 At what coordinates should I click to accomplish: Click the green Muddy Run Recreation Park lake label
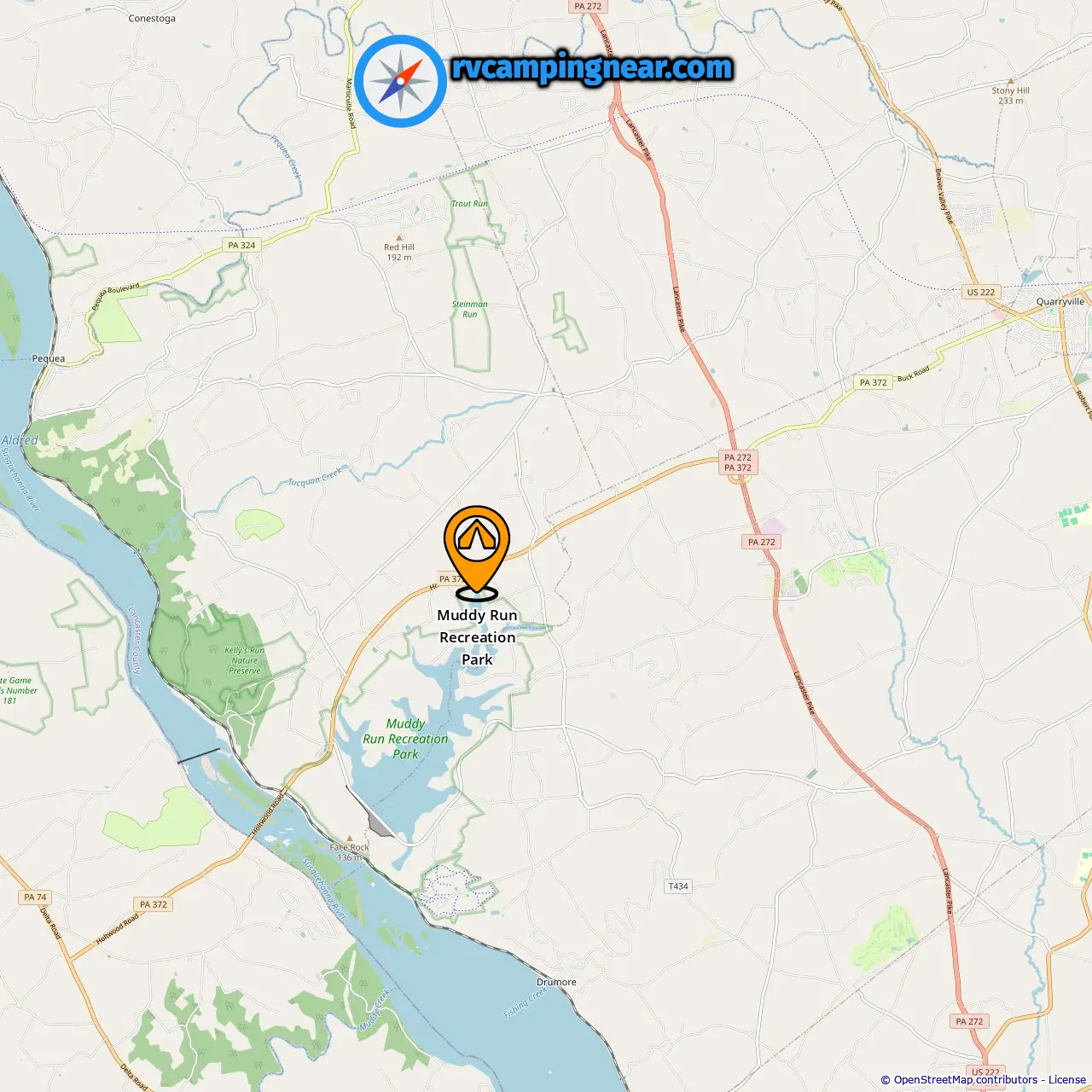[405, 739]
